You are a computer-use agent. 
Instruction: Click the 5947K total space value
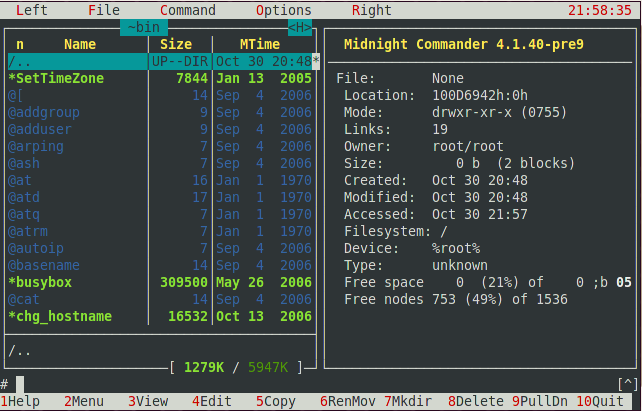tap(268, 367)
